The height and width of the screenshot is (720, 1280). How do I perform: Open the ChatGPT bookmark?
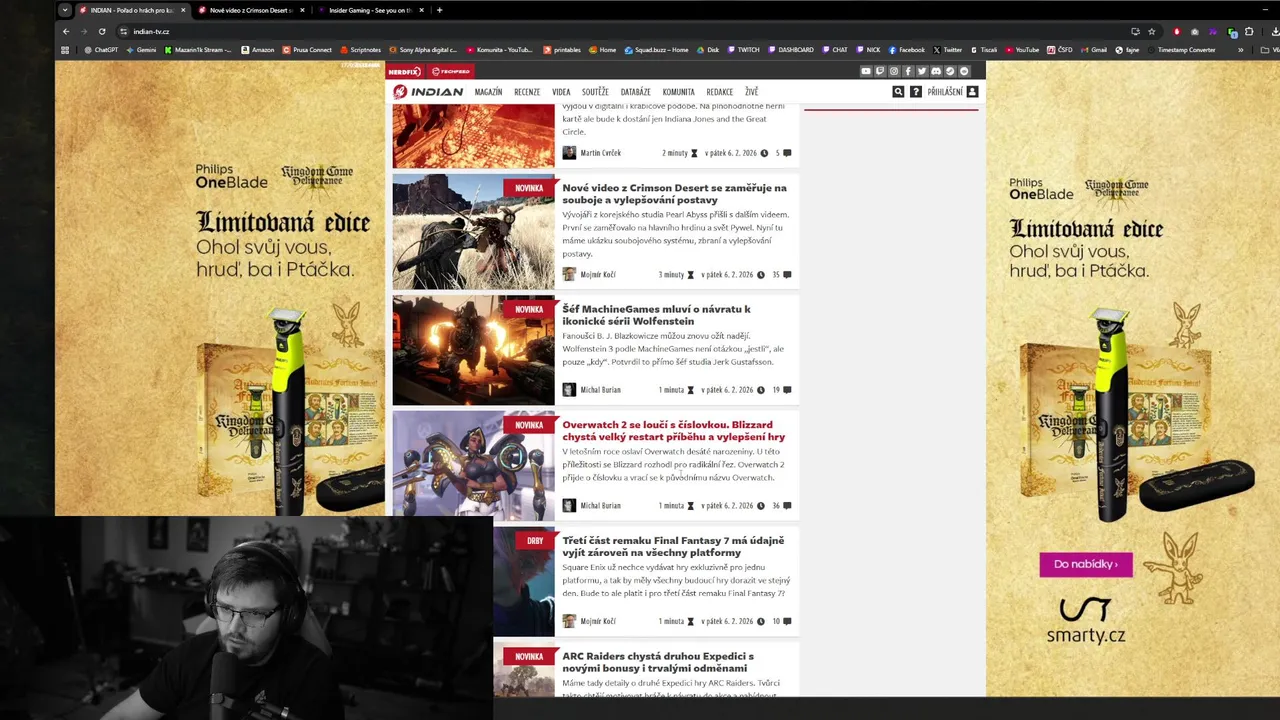101,50
